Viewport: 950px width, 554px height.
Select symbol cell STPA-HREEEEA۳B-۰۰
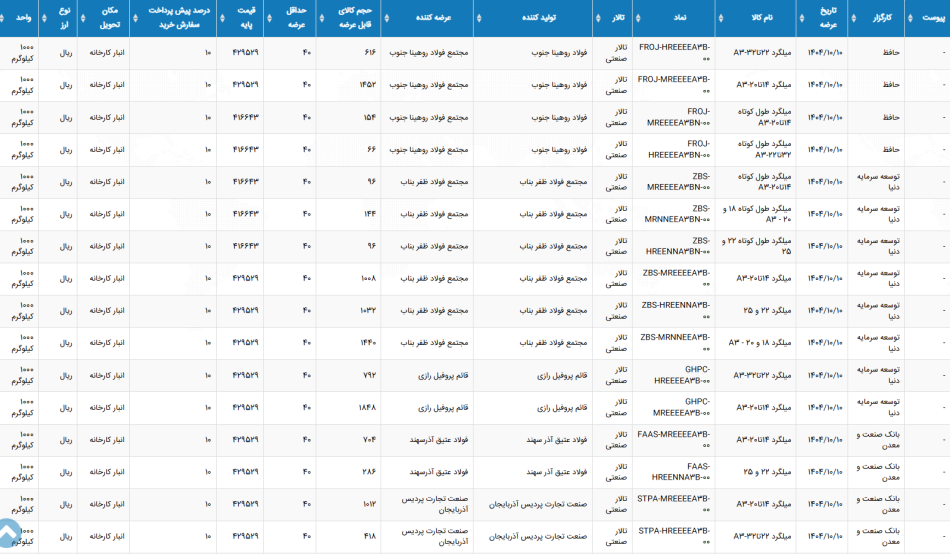[674, 536]
